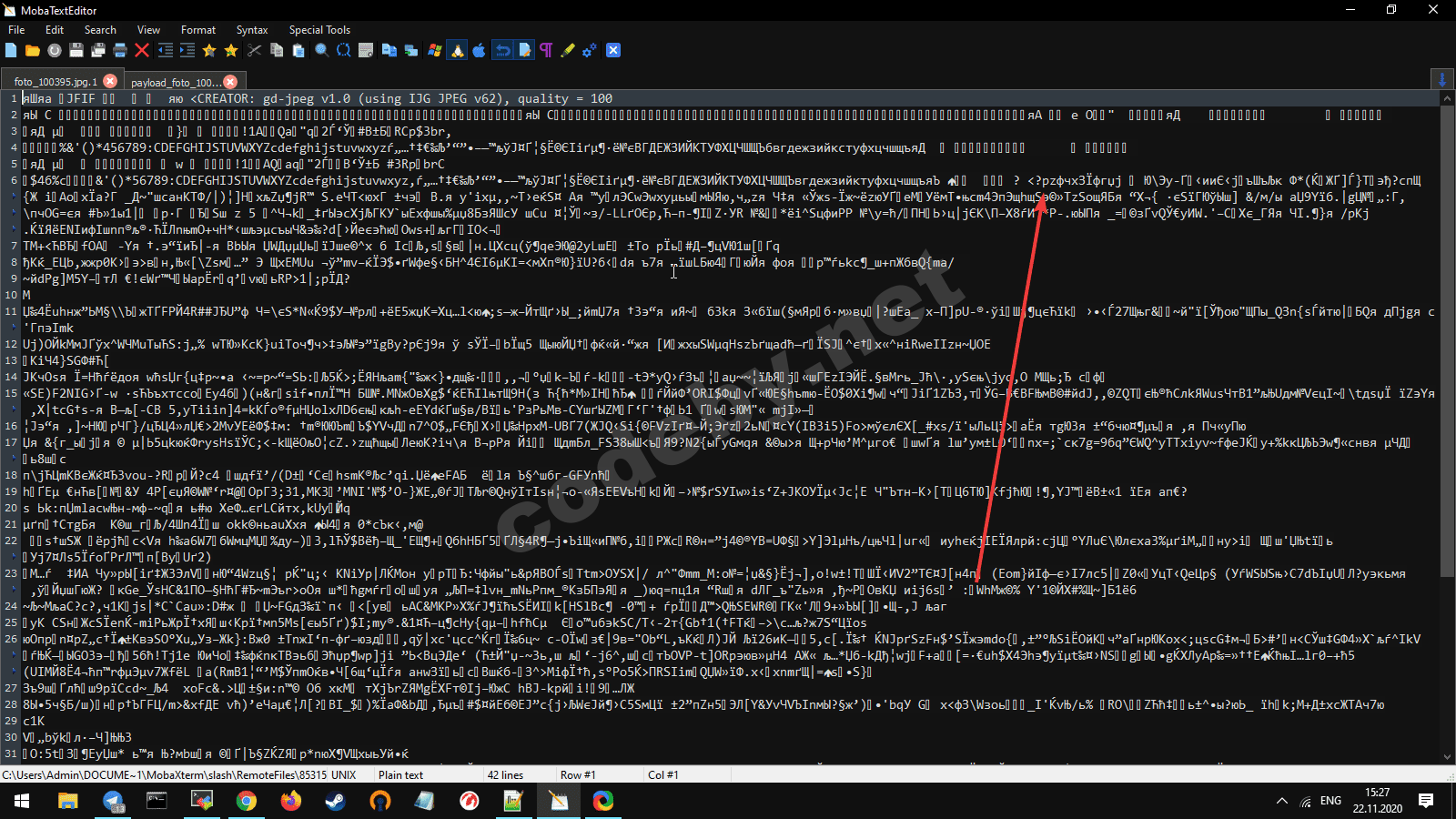Viewport: 1456px width, 819px height.
Task: Open the Format menu
Action: 198,30
